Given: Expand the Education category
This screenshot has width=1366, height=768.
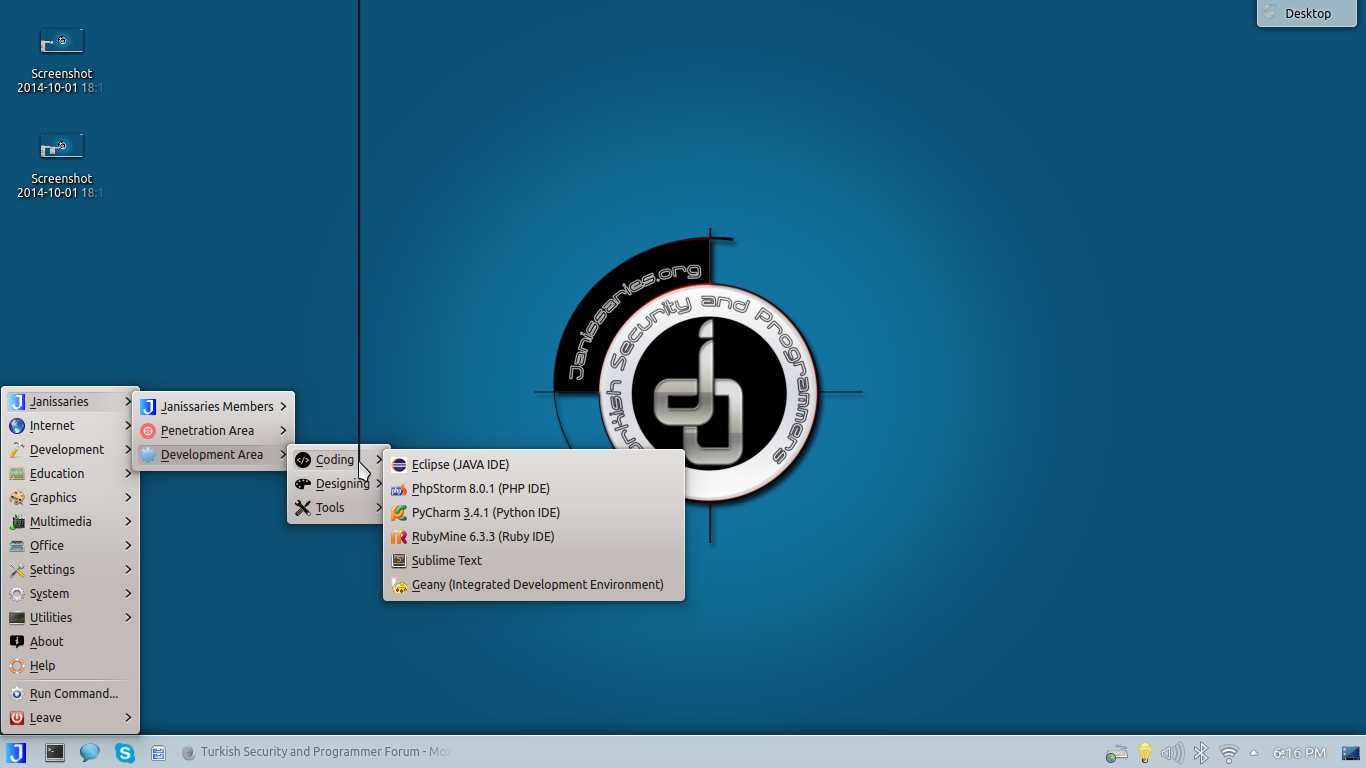Looking at the screenshot, I should pos(71,474).
